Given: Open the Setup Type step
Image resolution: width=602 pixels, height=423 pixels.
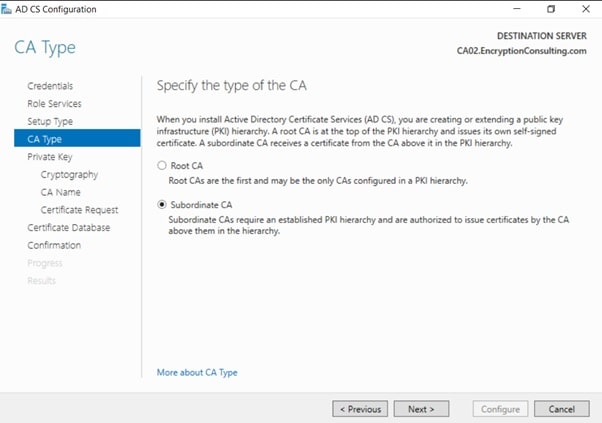Looking at the screenshot, I should (50, 121).
